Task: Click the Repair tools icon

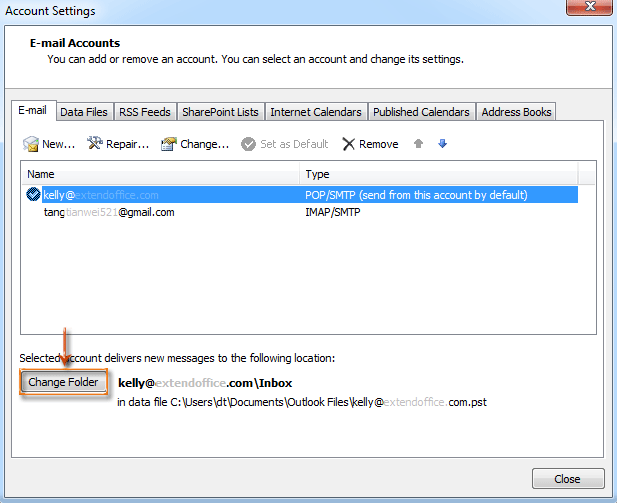Action: click(96, 144)
